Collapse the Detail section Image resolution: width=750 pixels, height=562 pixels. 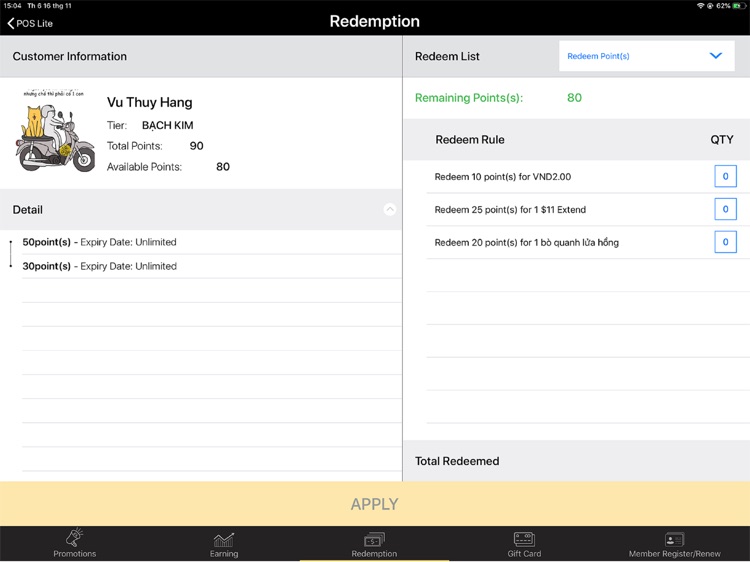(390, 209)
